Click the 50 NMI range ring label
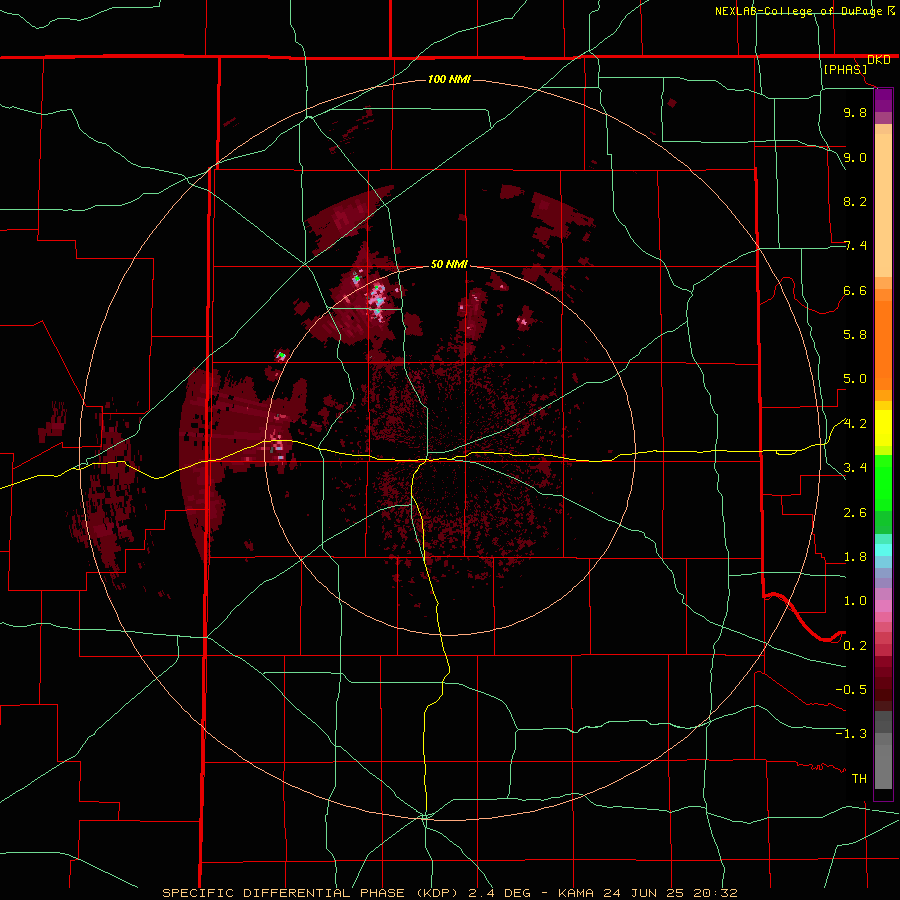This screenshot has height=900, width=900. coord(449,264)
